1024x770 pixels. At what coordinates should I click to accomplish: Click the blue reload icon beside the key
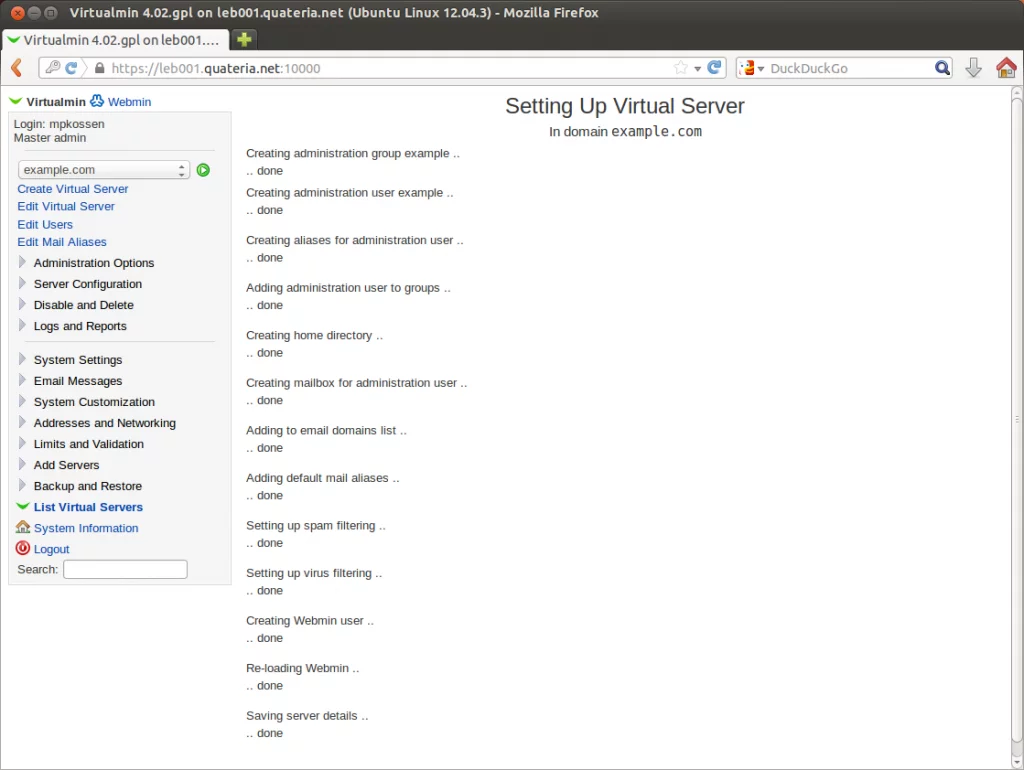[x=71, y=67]
